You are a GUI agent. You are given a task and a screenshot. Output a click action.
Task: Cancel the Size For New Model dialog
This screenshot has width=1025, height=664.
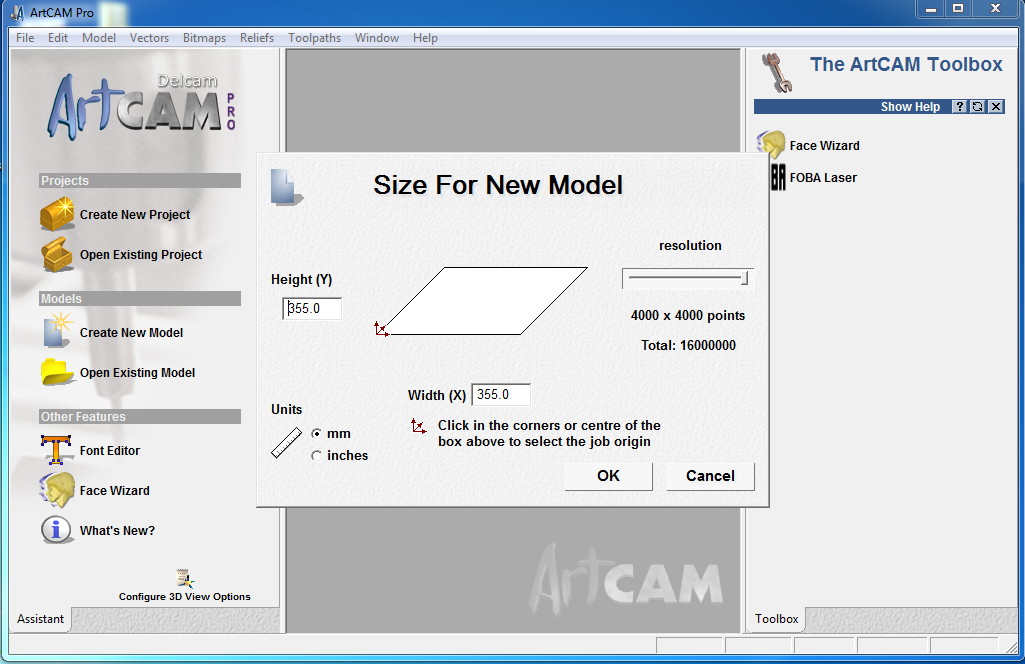click(710, 476)
